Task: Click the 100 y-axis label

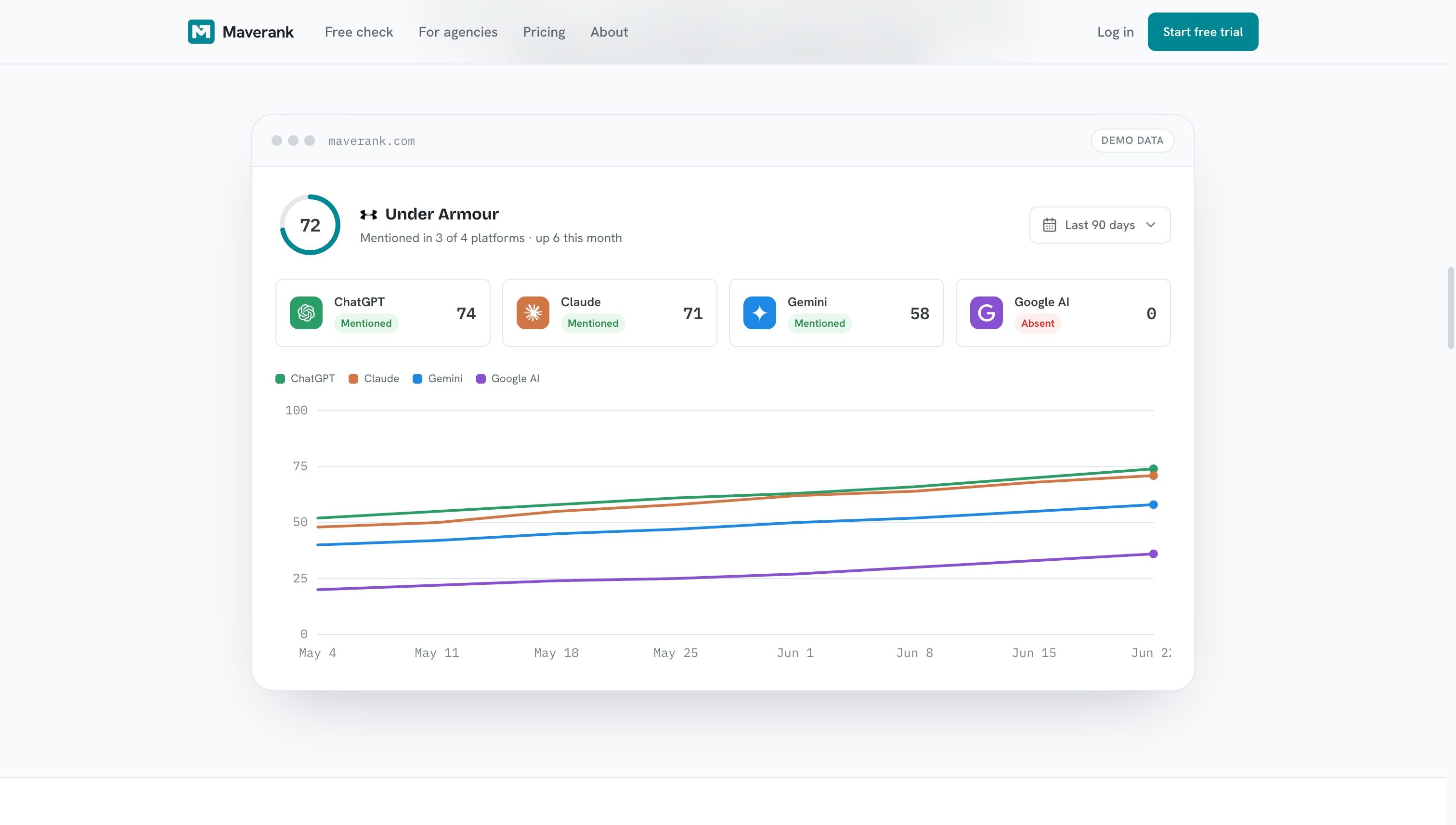Action: coord(297,410)
